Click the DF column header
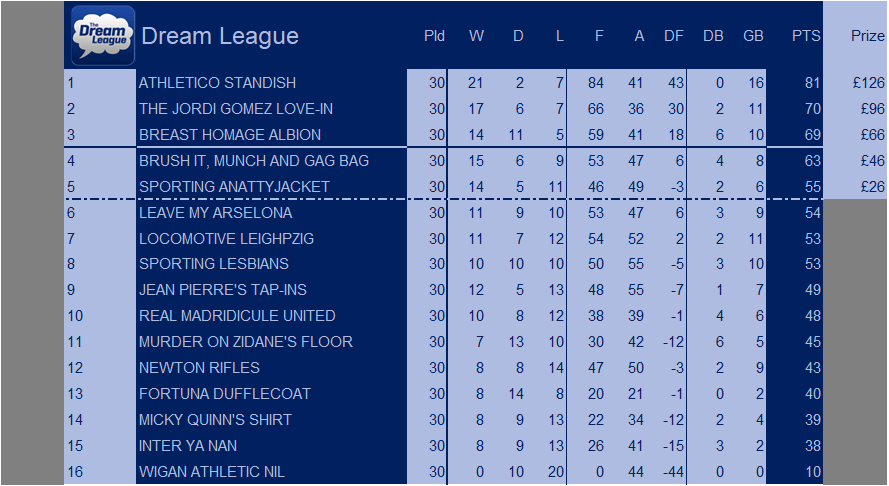The image size is (889, 486). (x=674, y=36)
